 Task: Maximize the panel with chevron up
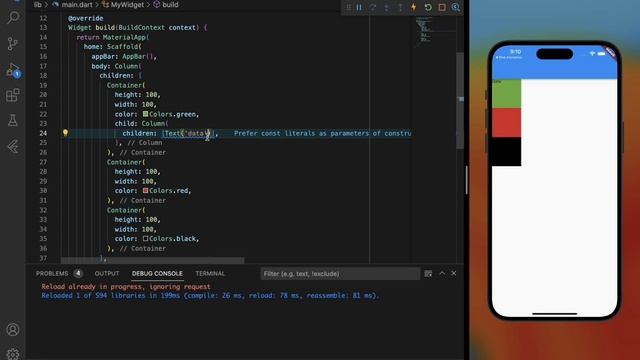pyautogui.click(x=442, y=273)
